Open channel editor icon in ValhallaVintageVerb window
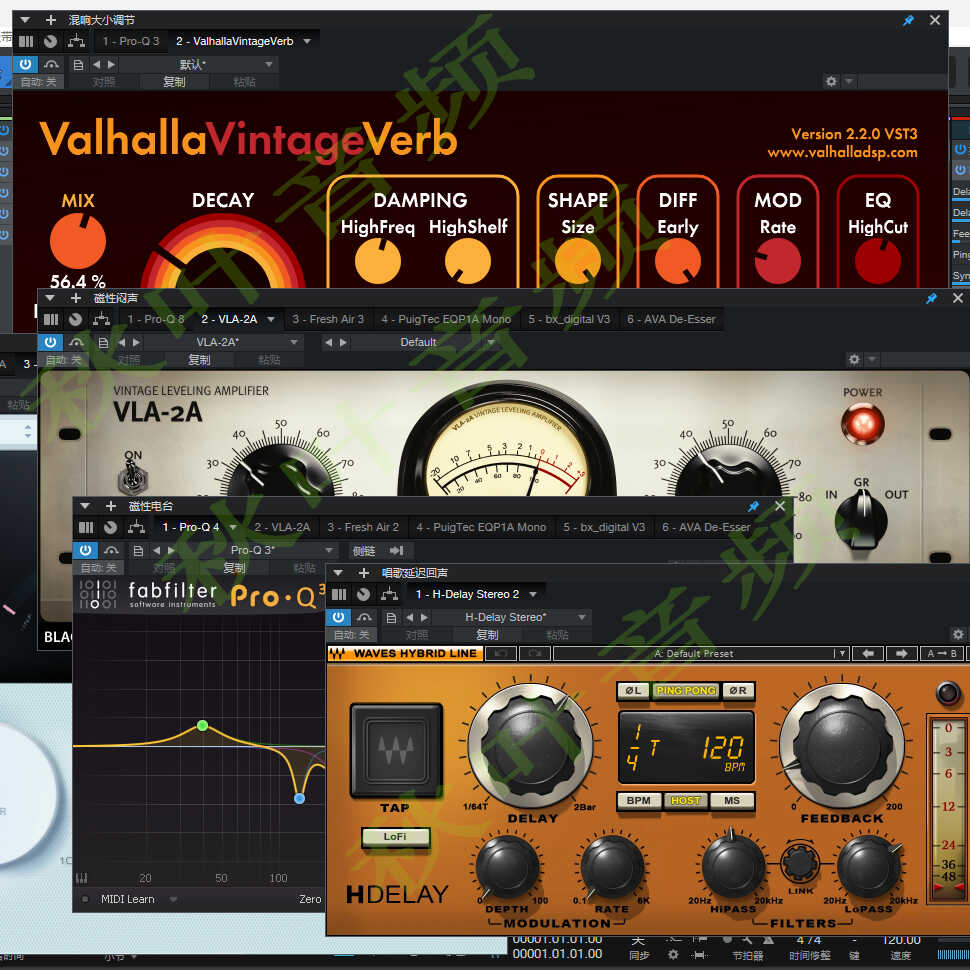The width and height of the screenshot is (970, 970). coord(26,41)
